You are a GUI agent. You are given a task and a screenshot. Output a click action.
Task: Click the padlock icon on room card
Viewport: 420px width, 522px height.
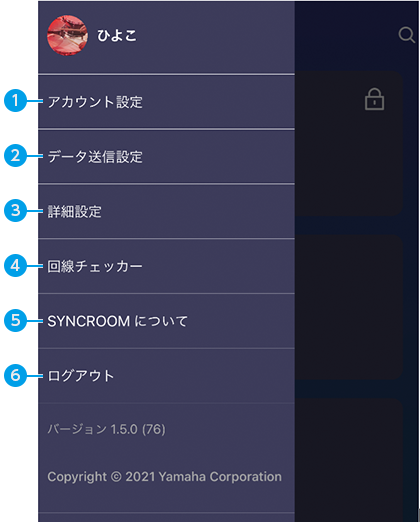[374, 99]
